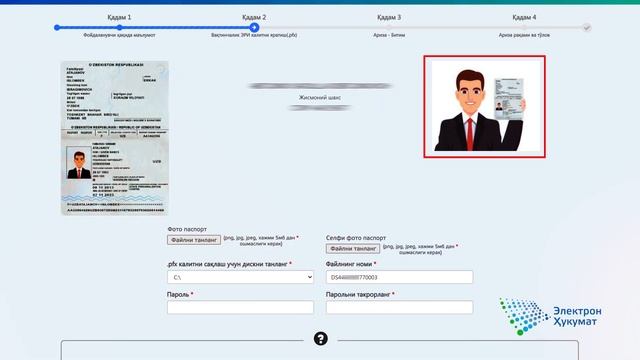Click Файлни танланг under Селфи фото паспорт
This screenshot has height=360, width=640.
[x=353, y=249]
